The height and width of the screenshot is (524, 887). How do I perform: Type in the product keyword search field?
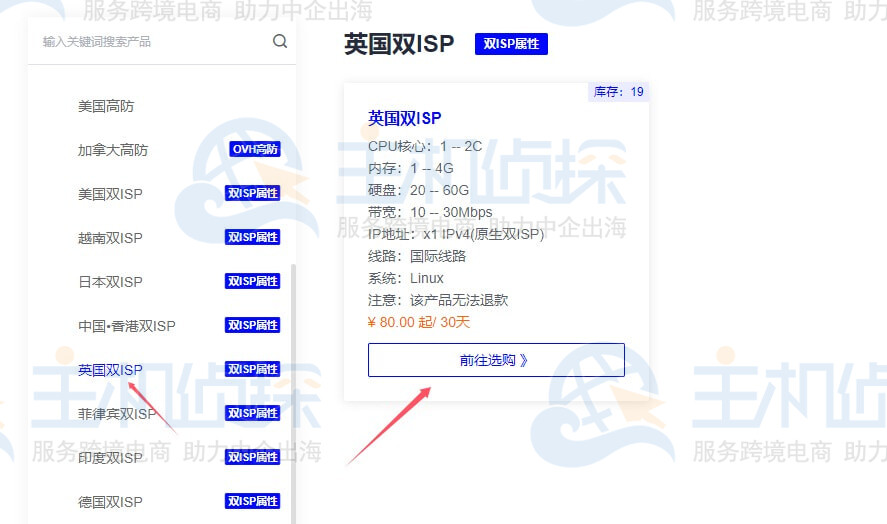[150, 42]
